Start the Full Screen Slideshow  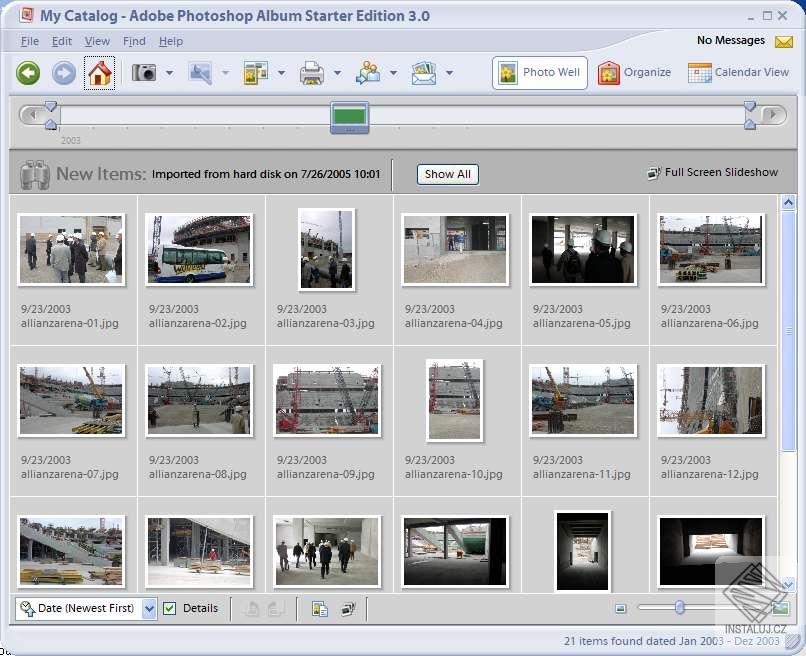[x=712, y=173]
